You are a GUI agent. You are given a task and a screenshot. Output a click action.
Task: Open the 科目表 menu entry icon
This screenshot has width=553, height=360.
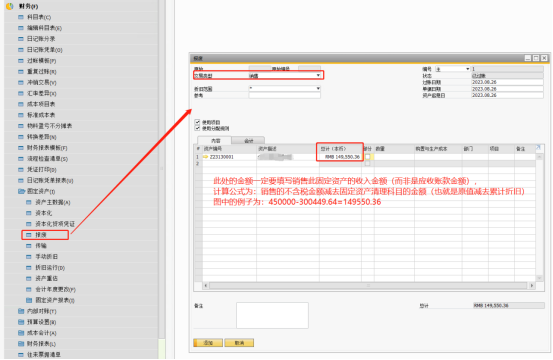tap(21, 17)
